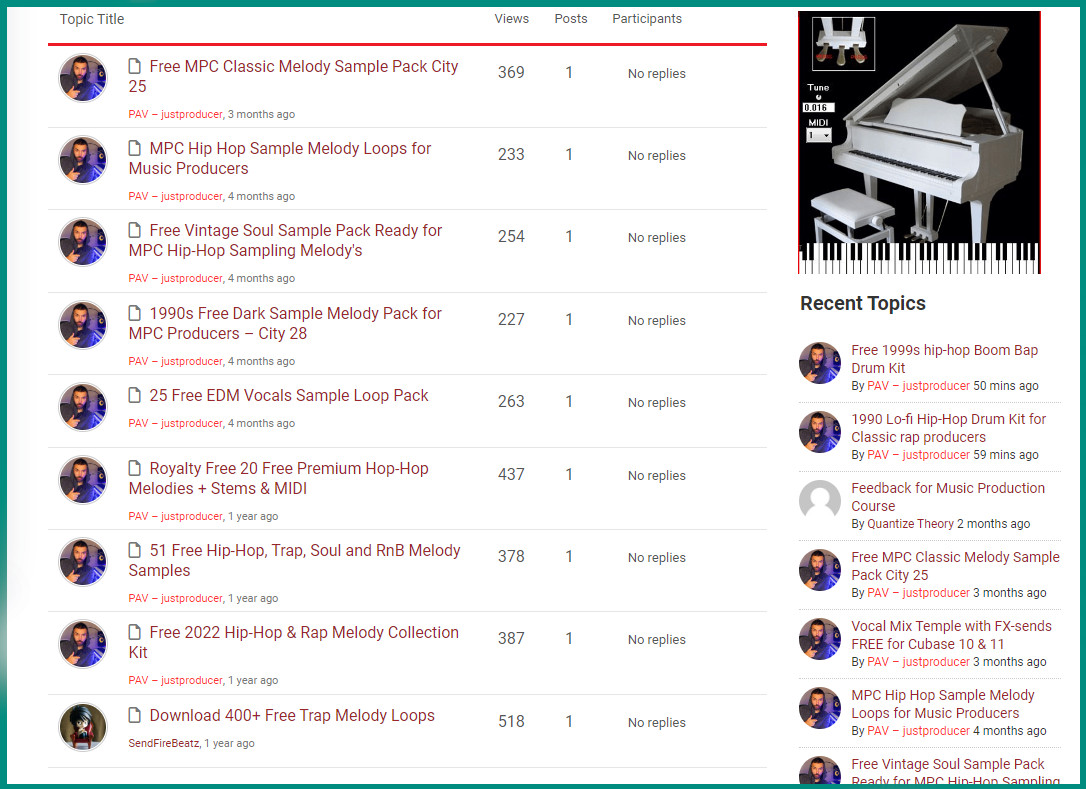Click the document icon beside Download 400+ Free Trap Melody Loops
The image size is (1086, 789).
(135, 716)
